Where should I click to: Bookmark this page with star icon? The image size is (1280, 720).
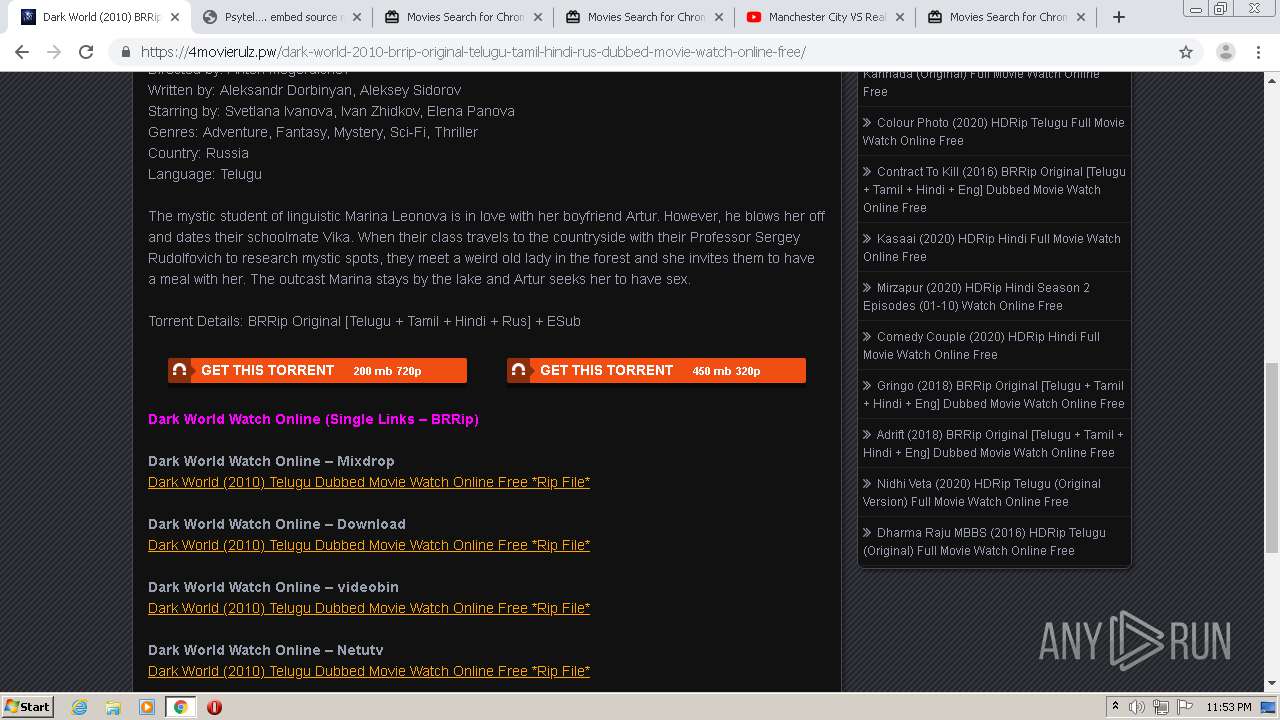[1186, 52]
